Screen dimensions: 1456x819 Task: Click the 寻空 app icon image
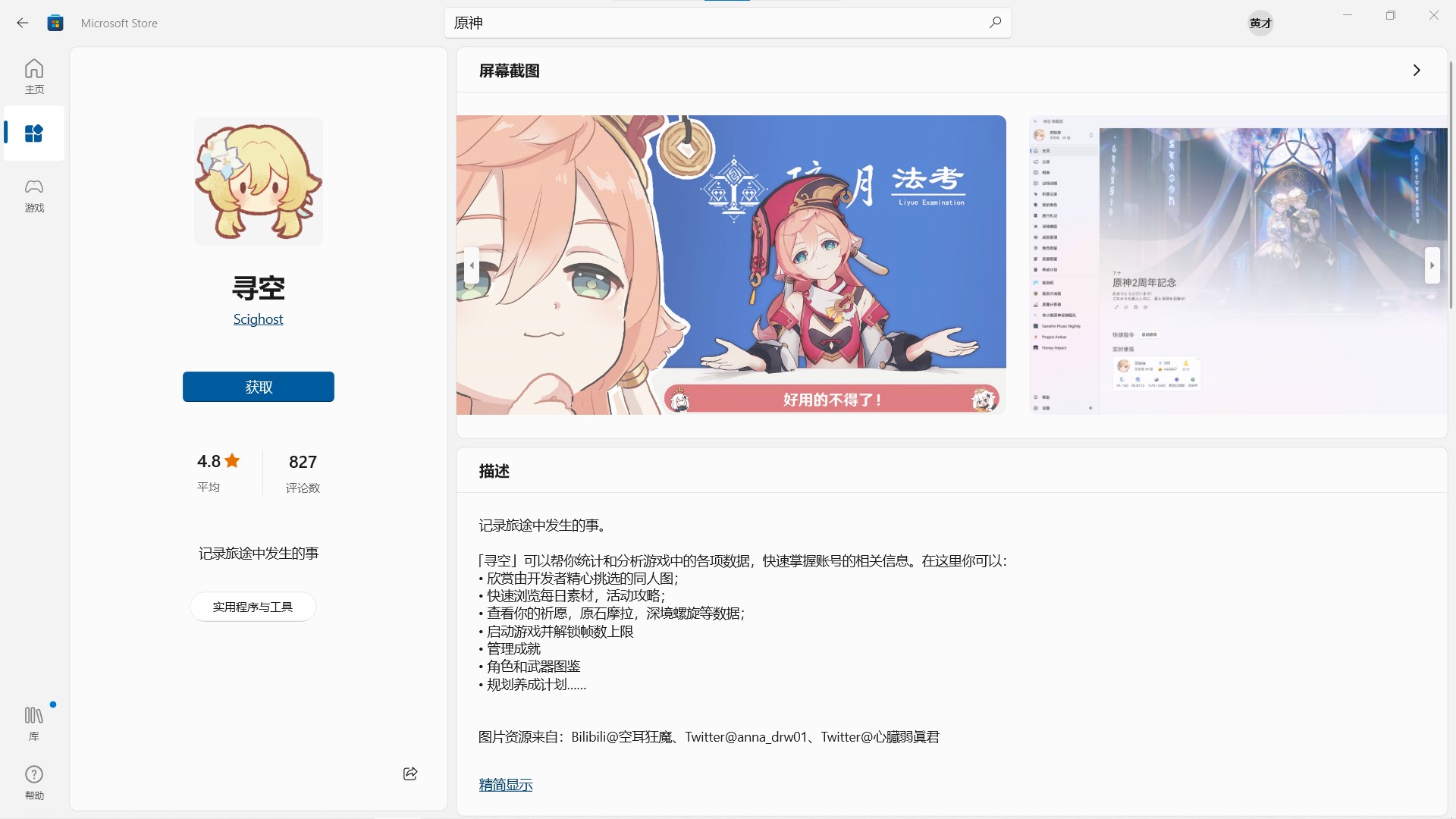(259, 181)
